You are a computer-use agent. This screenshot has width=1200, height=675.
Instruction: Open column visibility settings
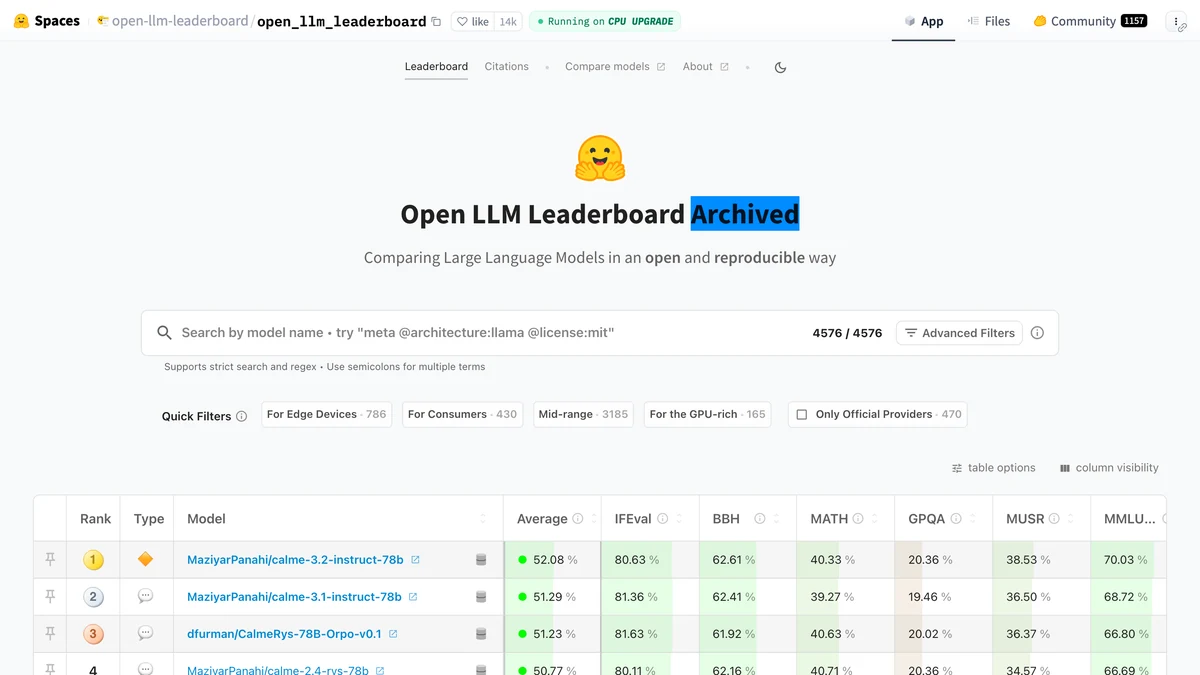pyautogui.click(x=1109, y=468)
